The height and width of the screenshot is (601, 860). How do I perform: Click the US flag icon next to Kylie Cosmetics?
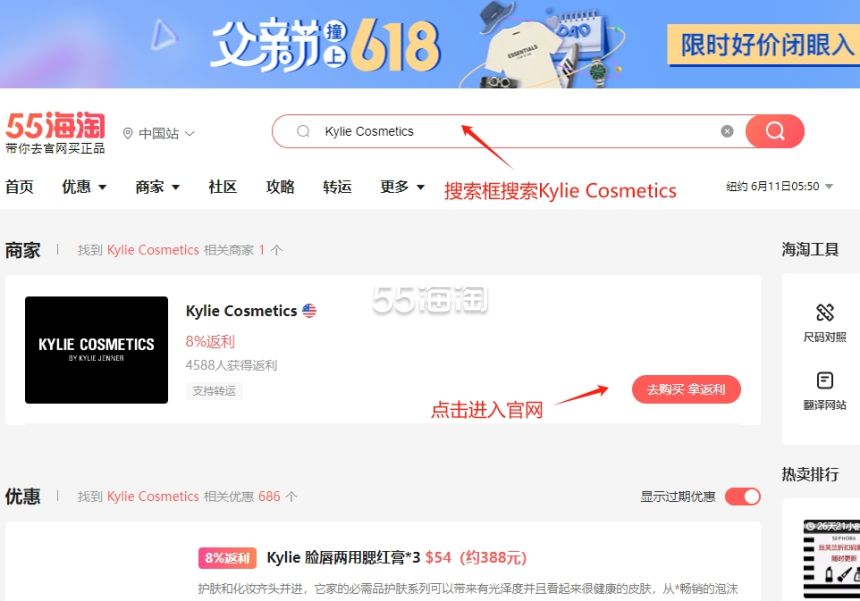tap(309, 310)
